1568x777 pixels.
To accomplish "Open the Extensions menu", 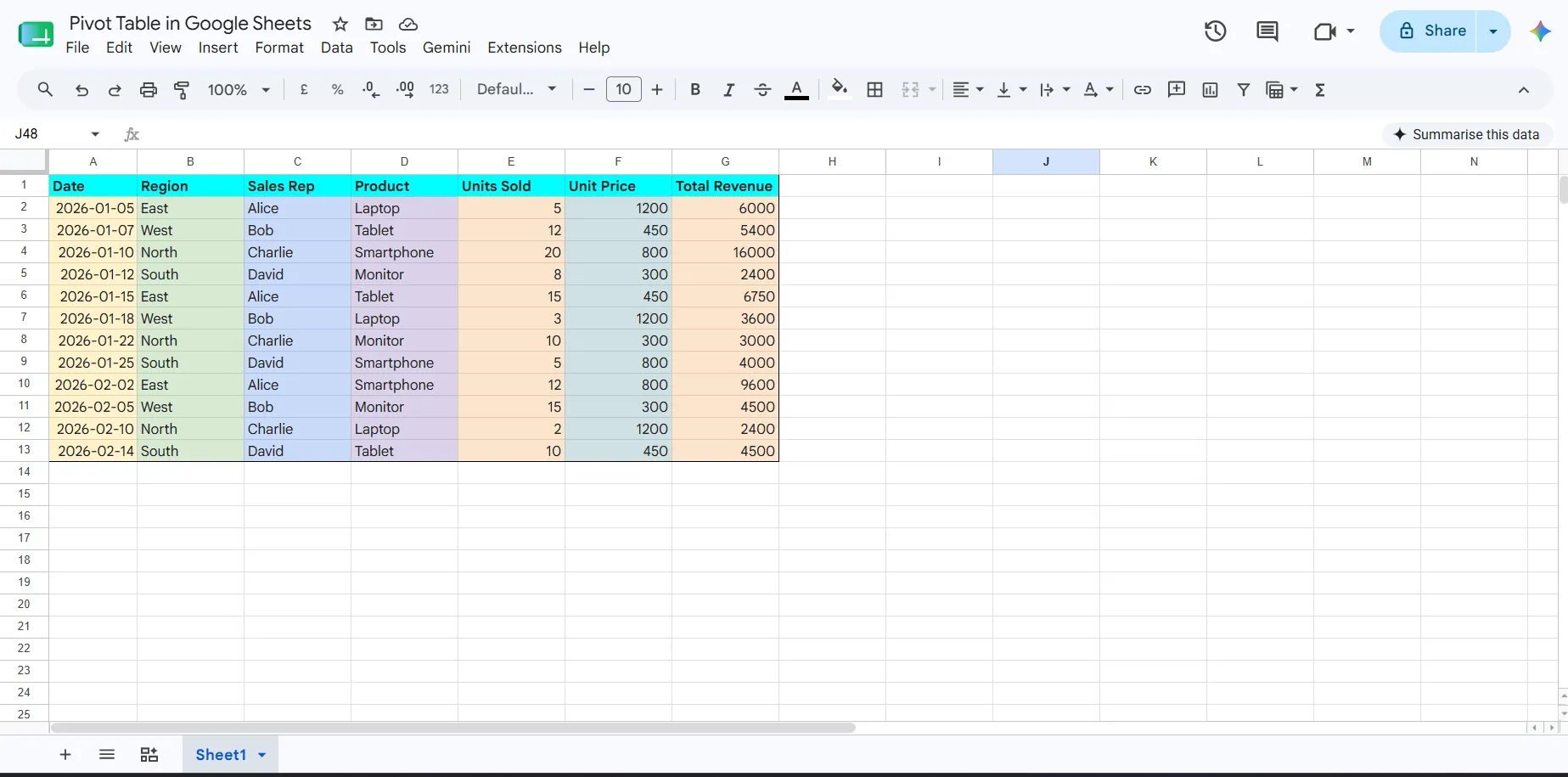I will coord(525,48).
